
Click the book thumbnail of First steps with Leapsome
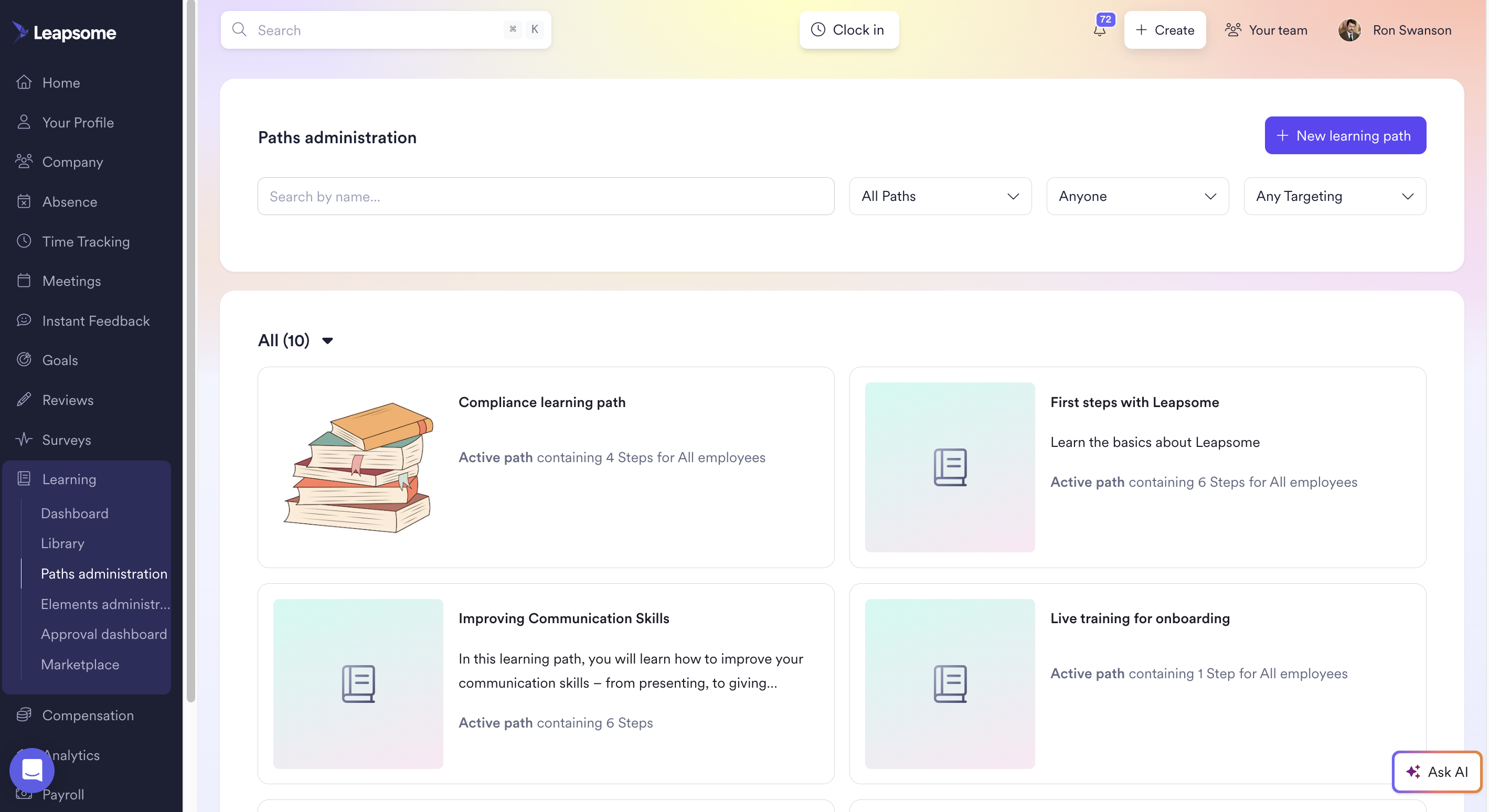pyautogui.click(x=950, y=467)
